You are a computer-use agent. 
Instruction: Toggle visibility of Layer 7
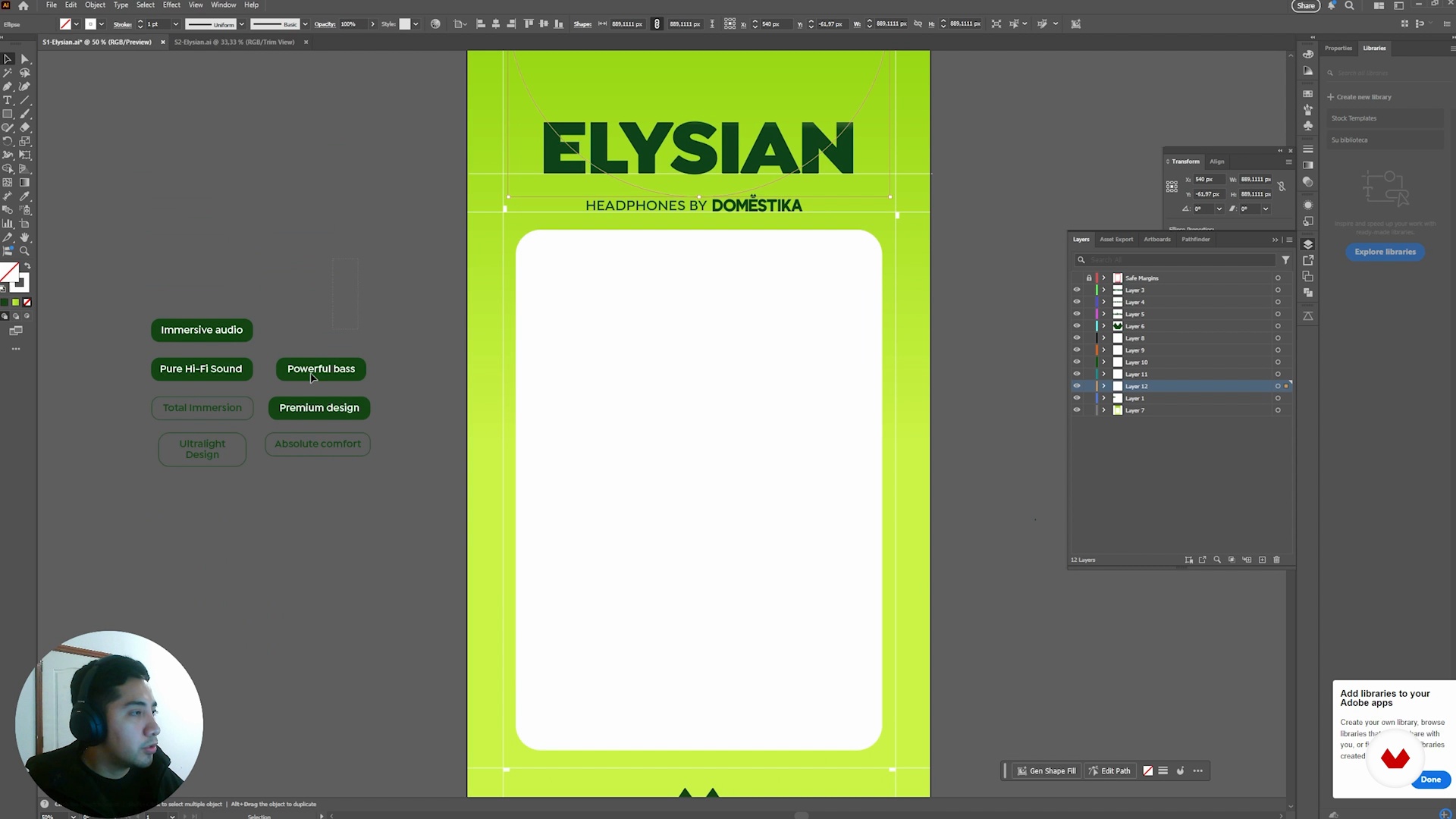pyautogui.click(x=1076, y=410)
